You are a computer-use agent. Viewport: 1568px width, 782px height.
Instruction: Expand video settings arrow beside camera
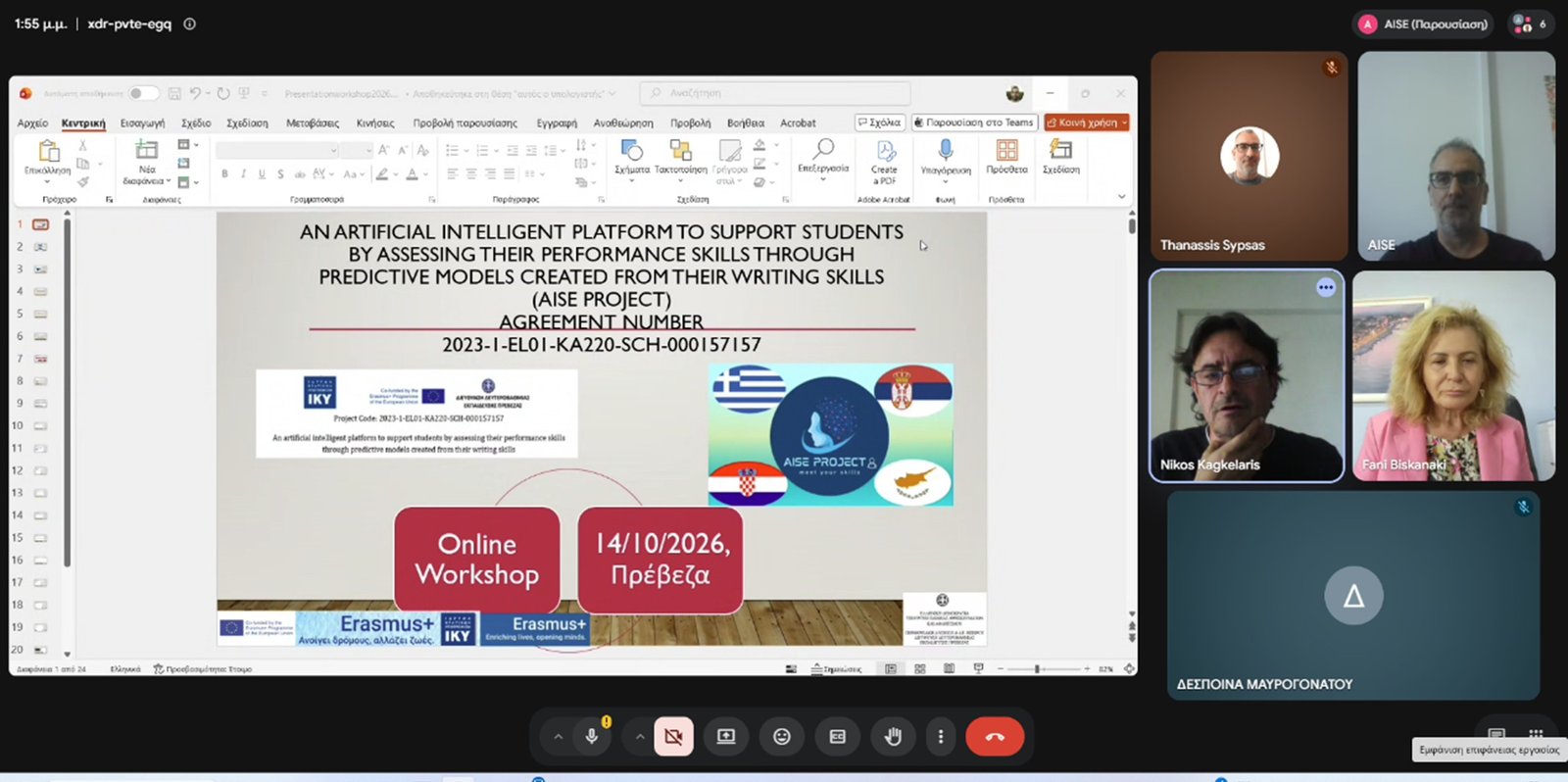click(639, 737)
